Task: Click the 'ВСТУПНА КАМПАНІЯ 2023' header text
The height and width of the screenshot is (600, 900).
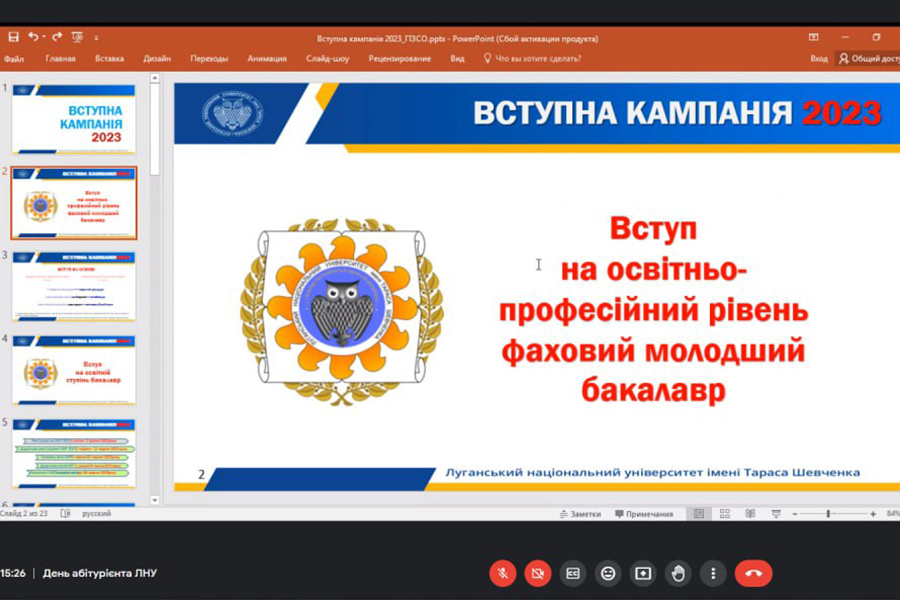Action: click(677, 113)
